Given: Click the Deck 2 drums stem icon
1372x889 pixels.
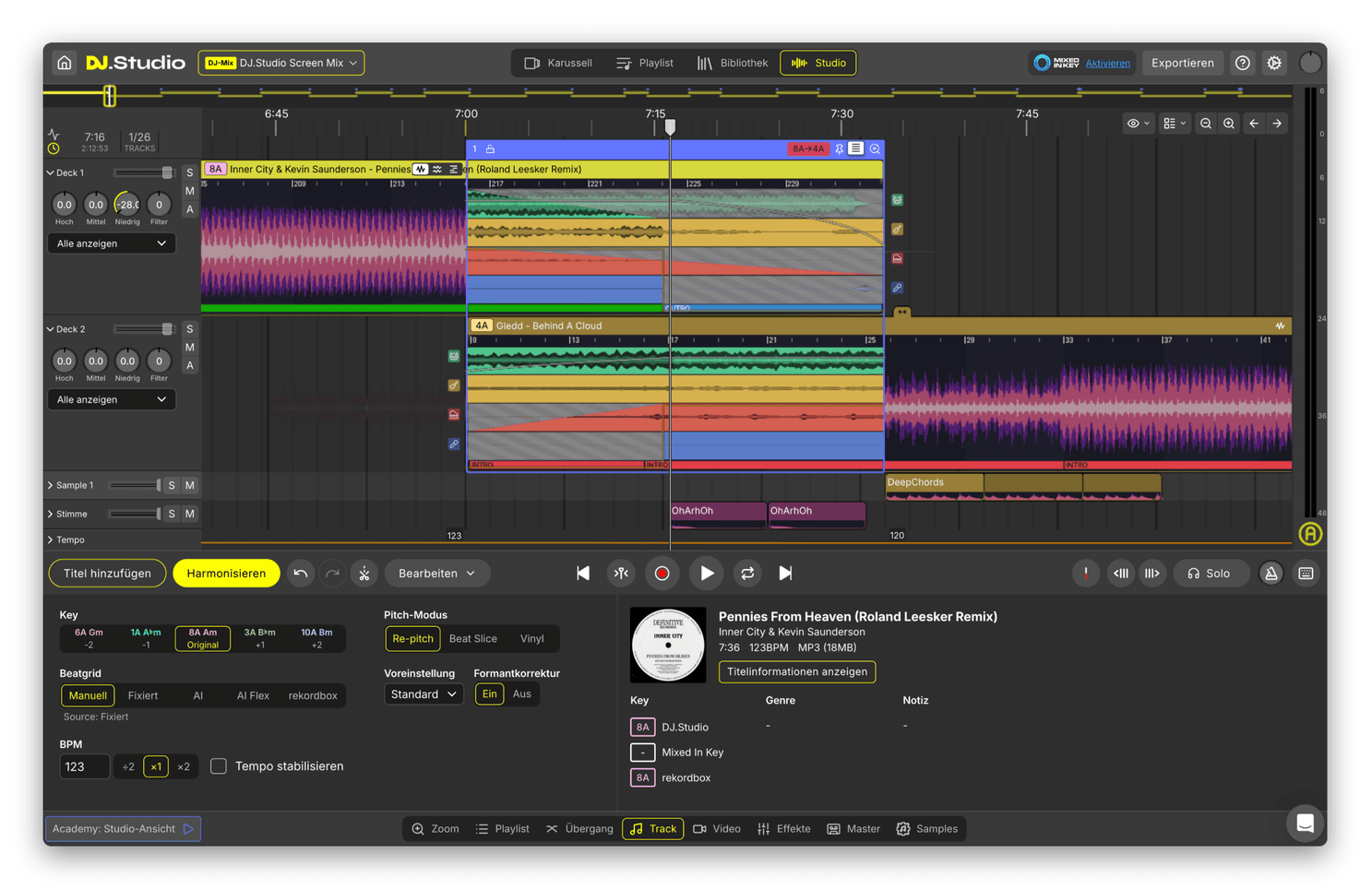Looking at the screenshot, I should [x=454, y=356].
